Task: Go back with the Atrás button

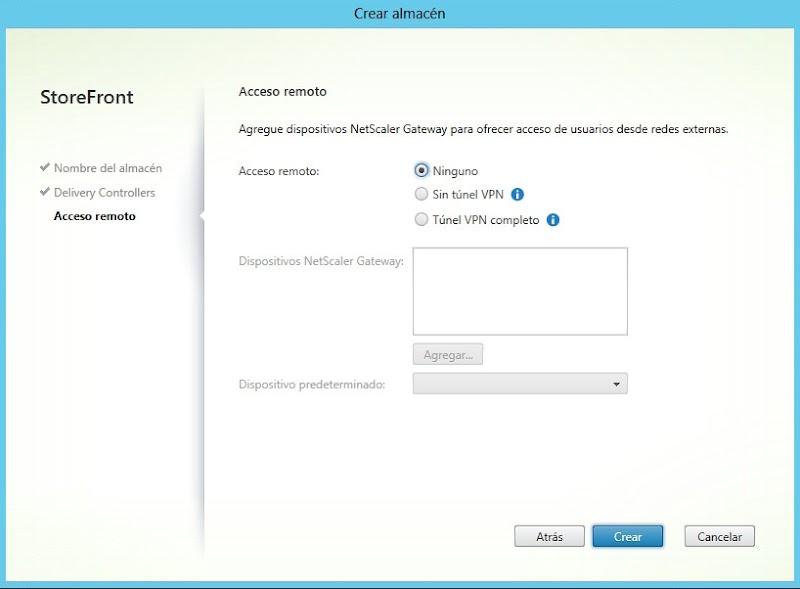Action: coord(549,536)
